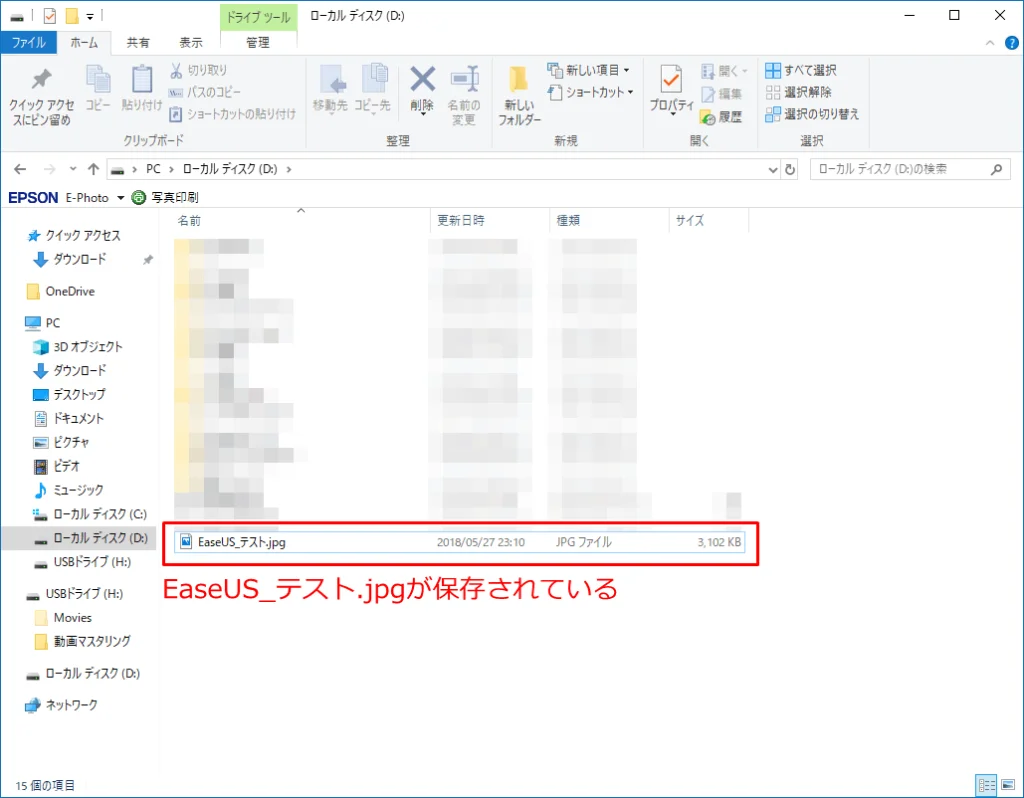Switch to the 表示 (View) ribbon tab
This screenshot has width=1024, height=798.
[x=190, y=42]
